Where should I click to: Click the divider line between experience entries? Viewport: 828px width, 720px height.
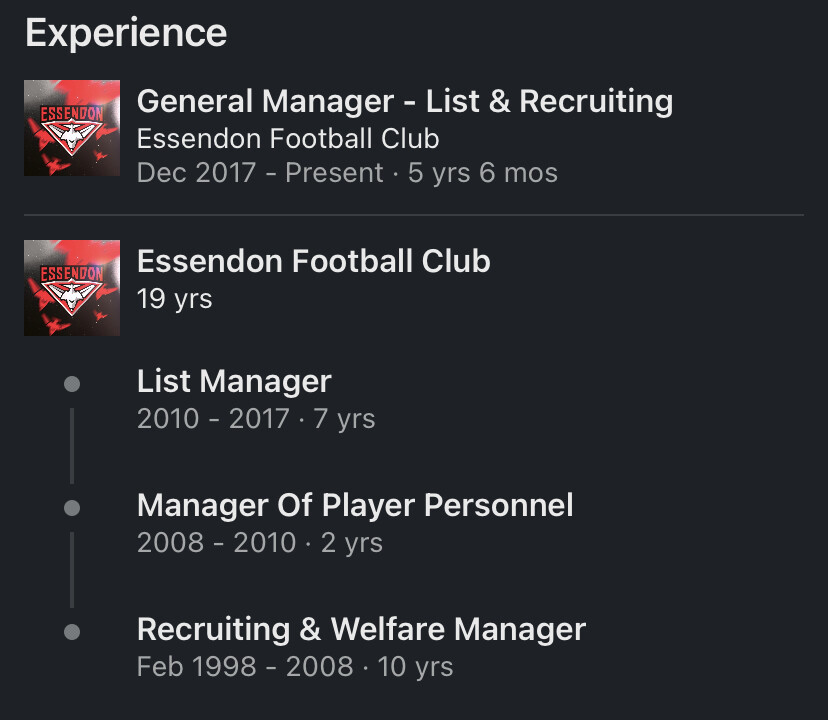[413, 215]
